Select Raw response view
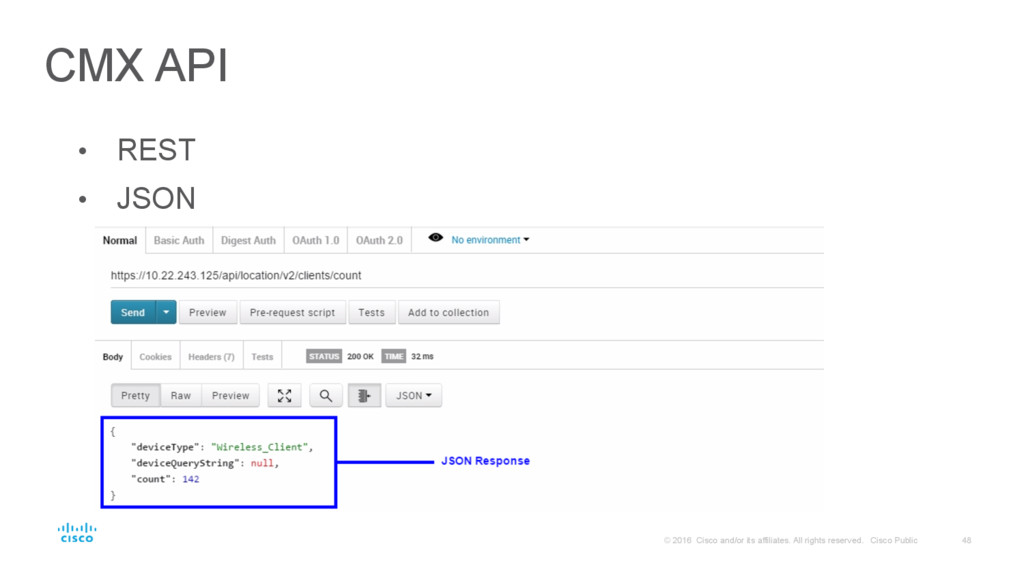Screen dimensions: 1024x576 coord(181,395)
